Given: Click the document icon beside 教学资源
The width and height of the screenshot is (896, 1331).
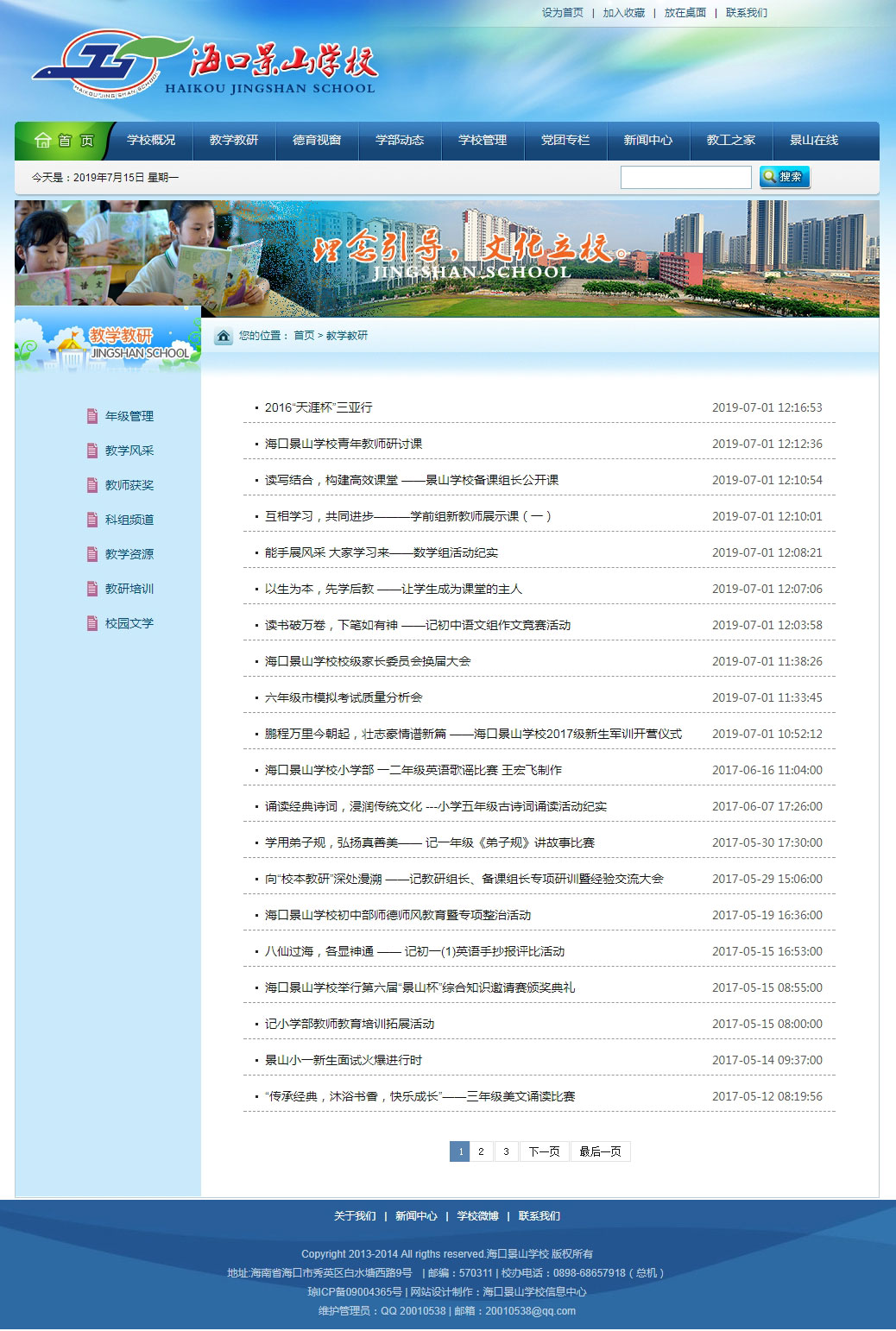Looking at the screenshot, I should pyautogui.click(x=92, y=554).
